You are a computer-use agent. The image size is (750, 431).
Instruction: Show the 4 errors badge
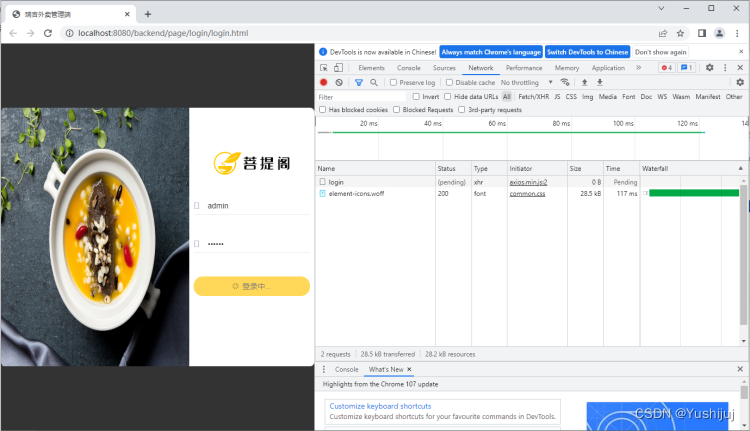667,68
